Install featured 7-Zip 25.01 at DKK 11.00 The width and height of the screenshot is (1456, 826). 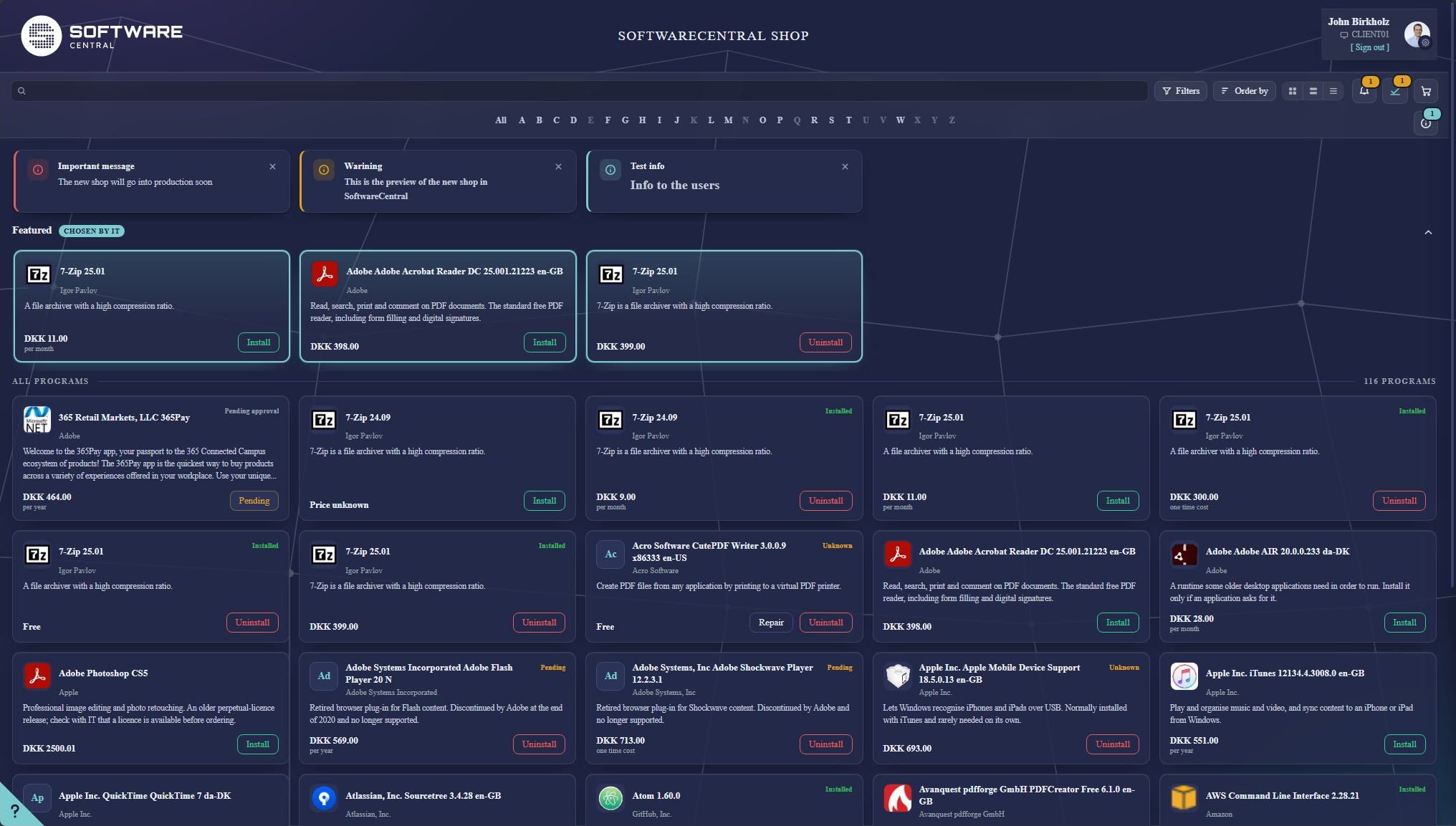tap(259, 342)
